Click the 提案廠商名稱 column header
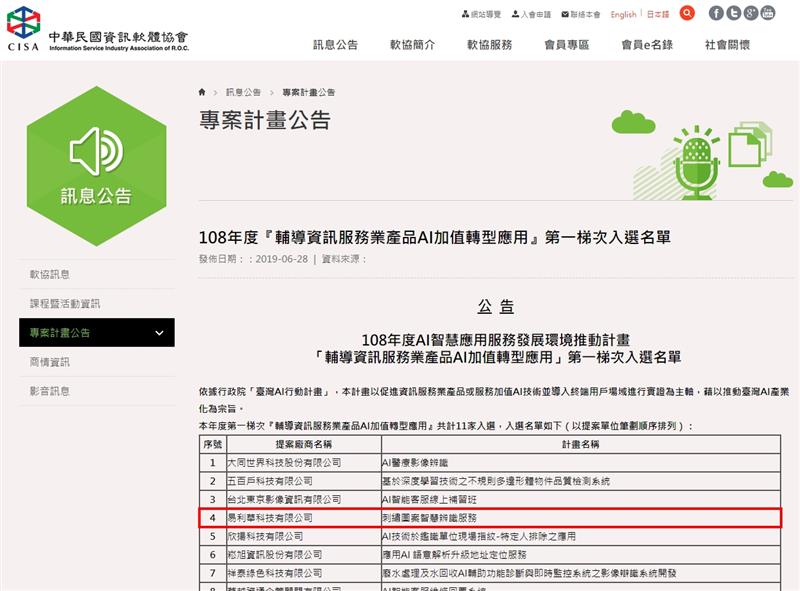This screenshot has width=800, height=591. tap(304, 445)
